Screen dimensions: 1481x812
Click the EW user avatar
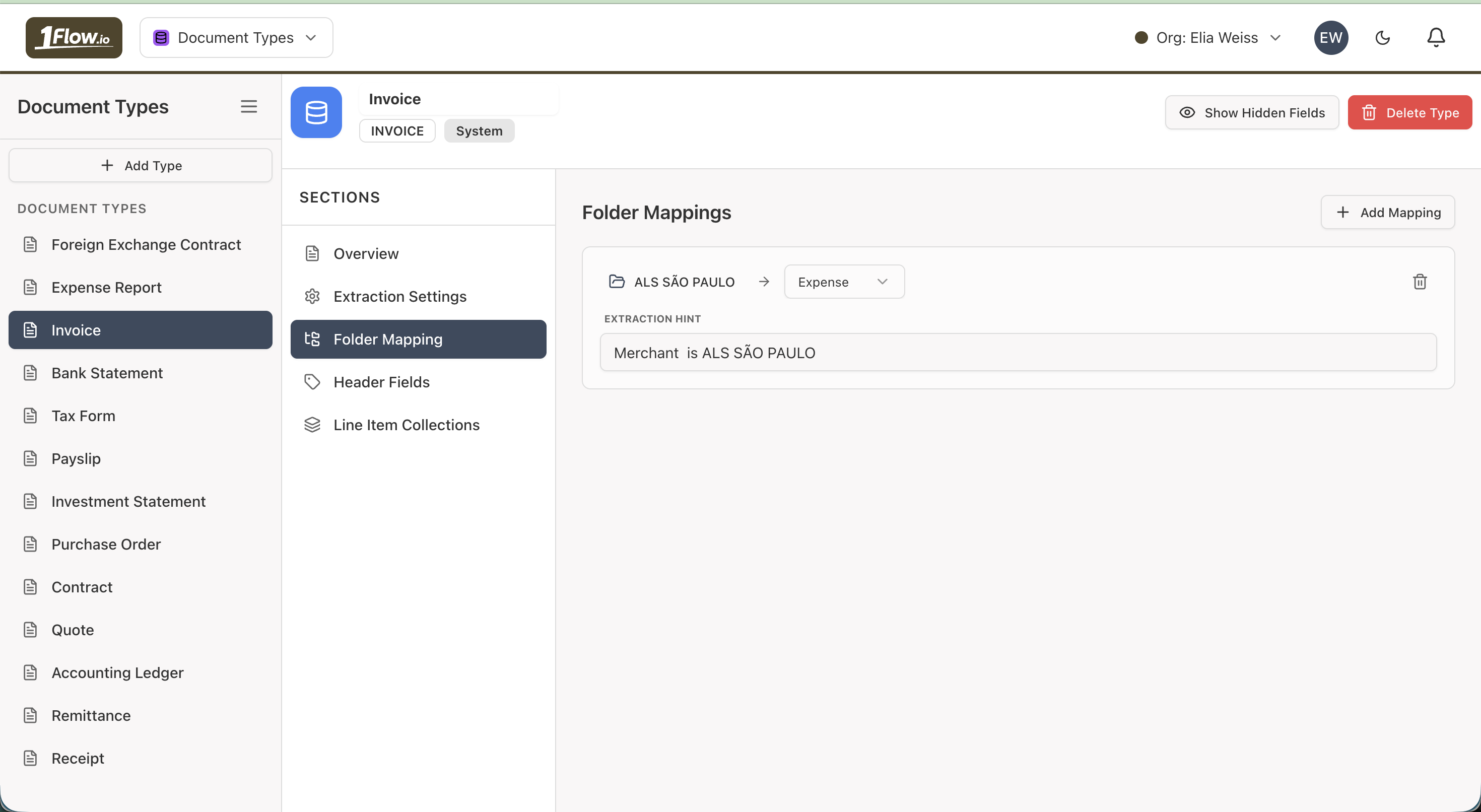[x=1331, y=37]
